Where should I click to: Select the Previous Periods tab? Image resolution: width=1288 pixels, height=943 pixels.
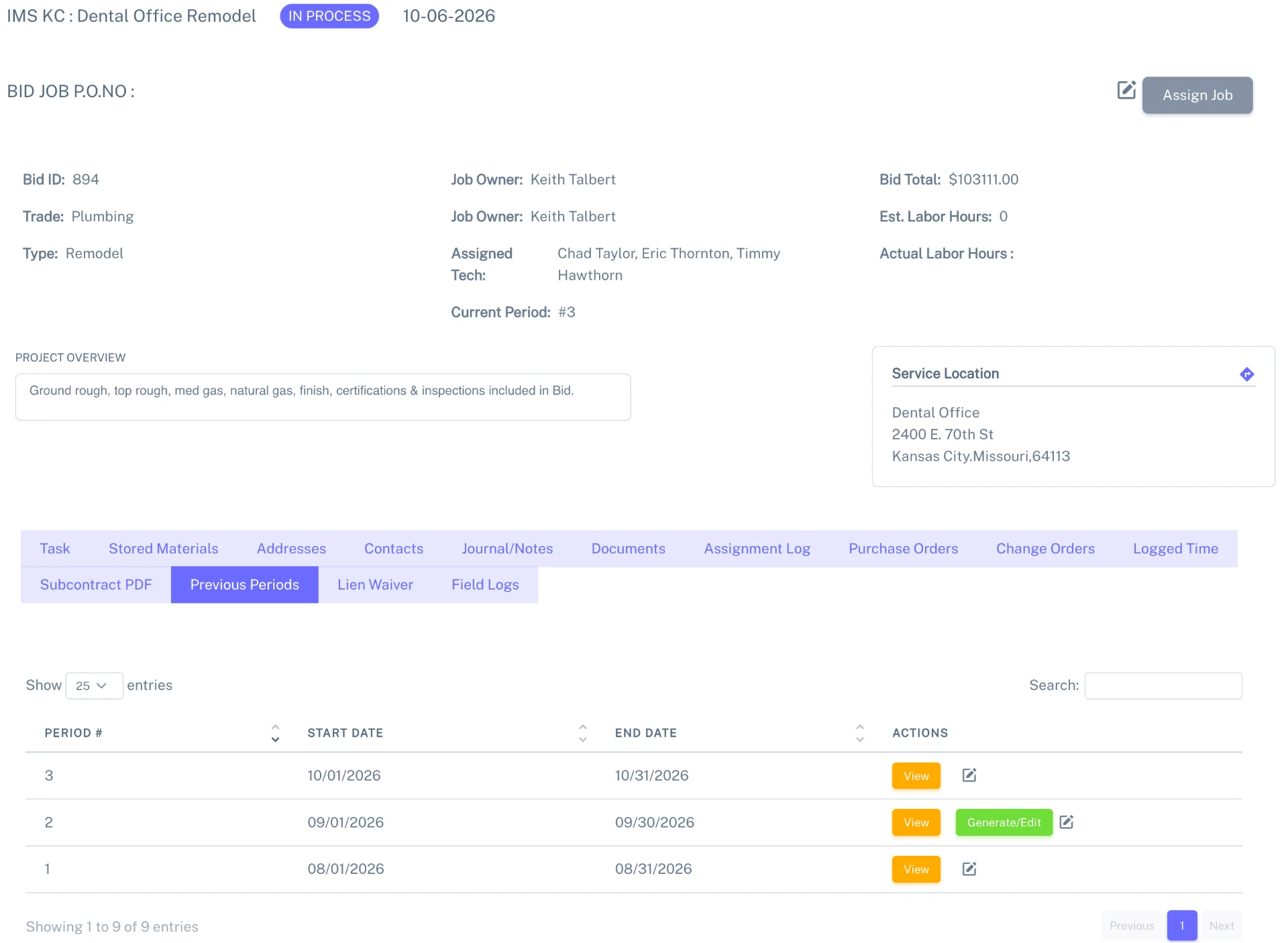click(245, 585)
